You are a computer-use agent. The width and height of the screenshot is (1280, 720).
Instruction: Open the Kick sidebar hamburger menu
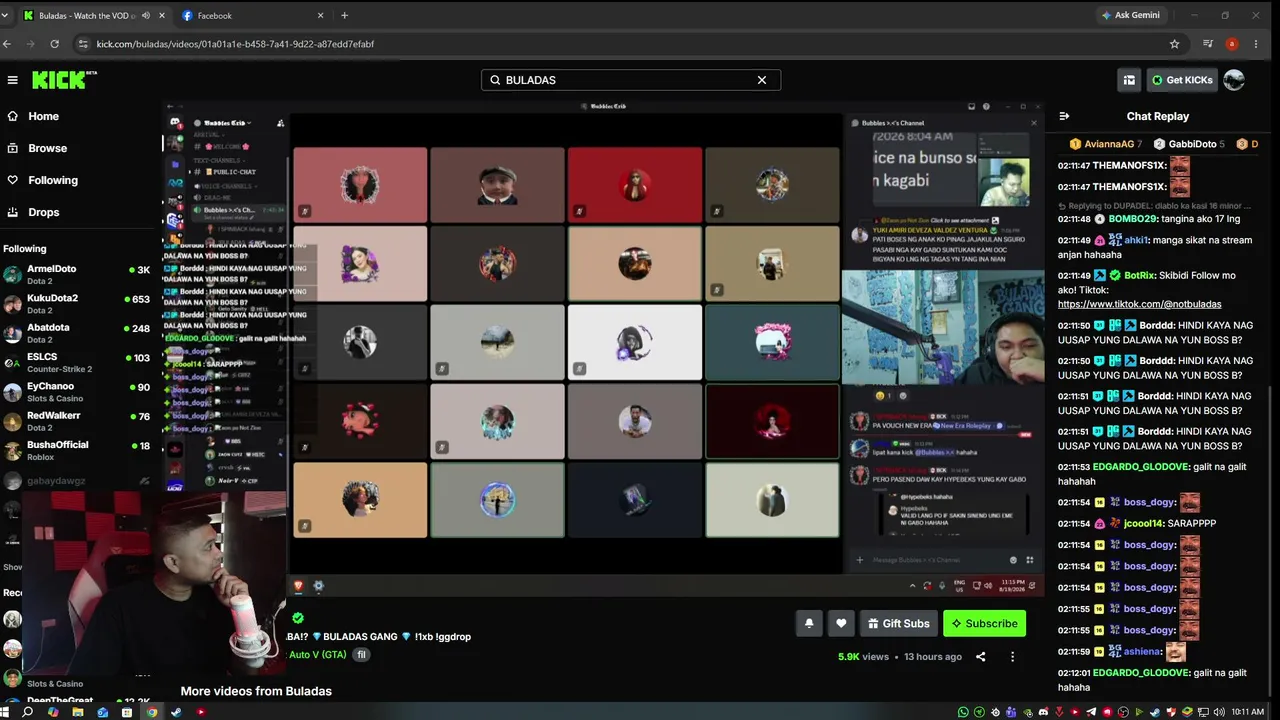[x=12, y=80]
